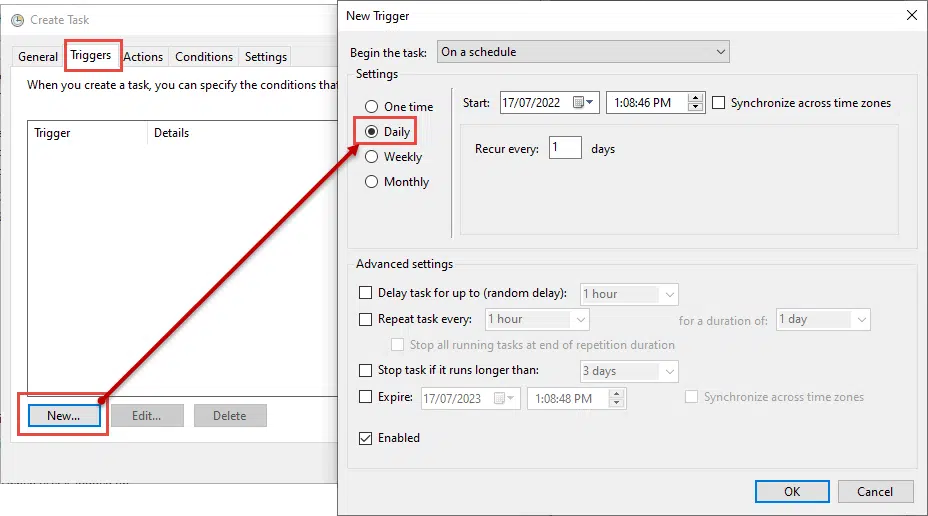The image size is (928, 516).
Task: Click the New... button in Create Task
Action: pyautogui.click(x=64, y=415)
